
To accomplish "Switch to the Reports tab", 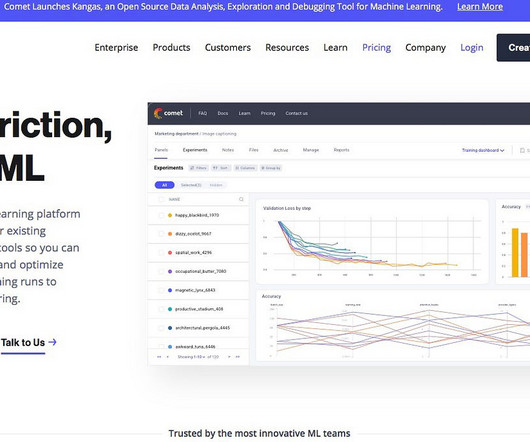I will point(341,150).
